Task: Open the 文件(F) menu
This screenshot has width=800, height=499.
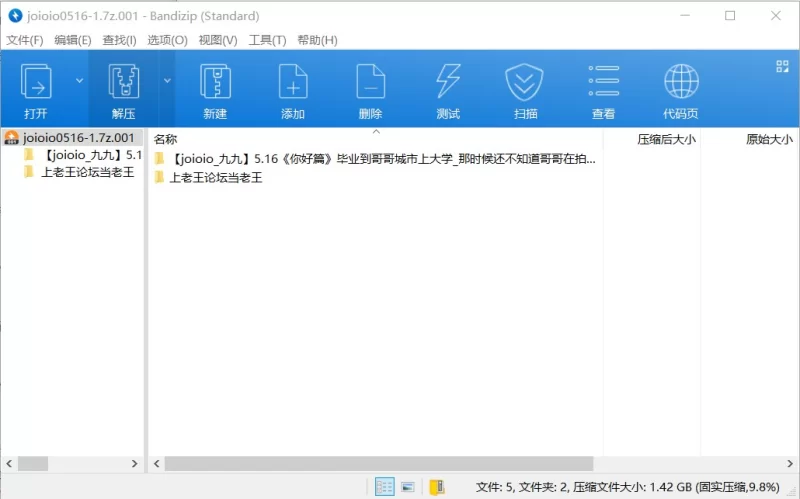Action: click(24, 40)
